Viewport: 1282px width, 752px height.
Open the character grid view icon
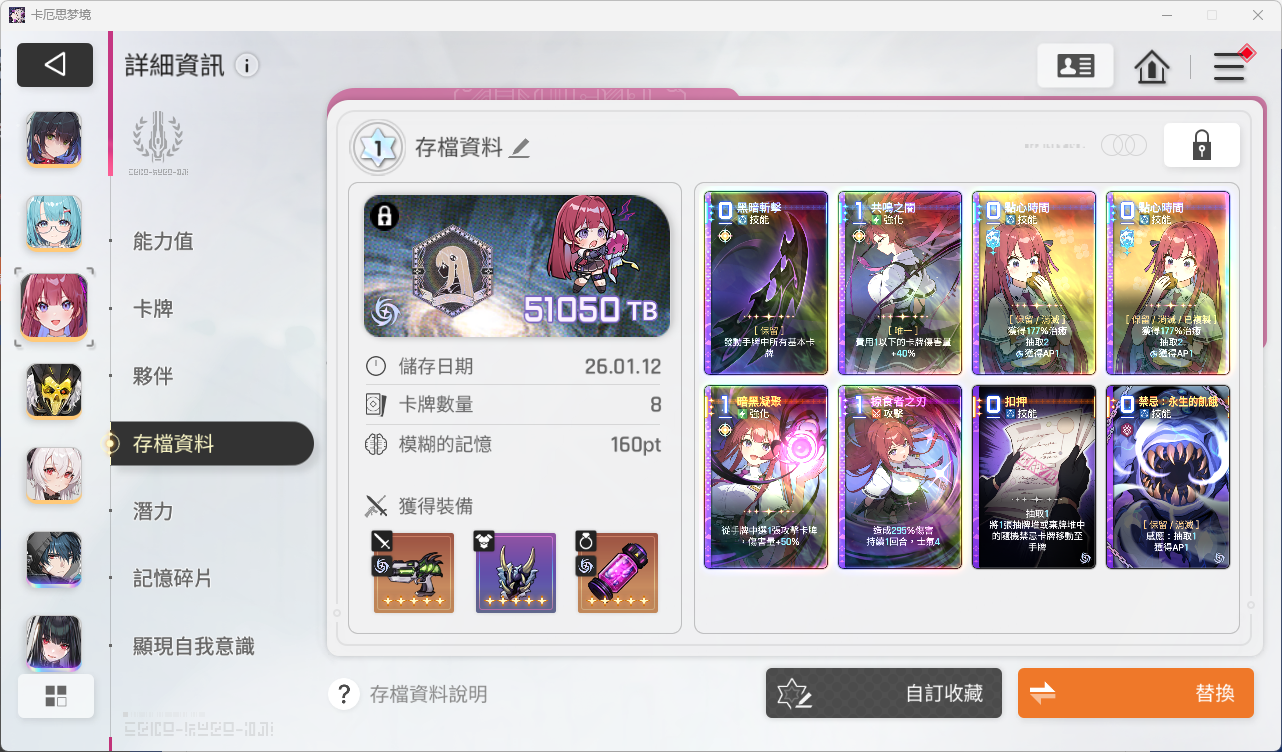point(56,696)
